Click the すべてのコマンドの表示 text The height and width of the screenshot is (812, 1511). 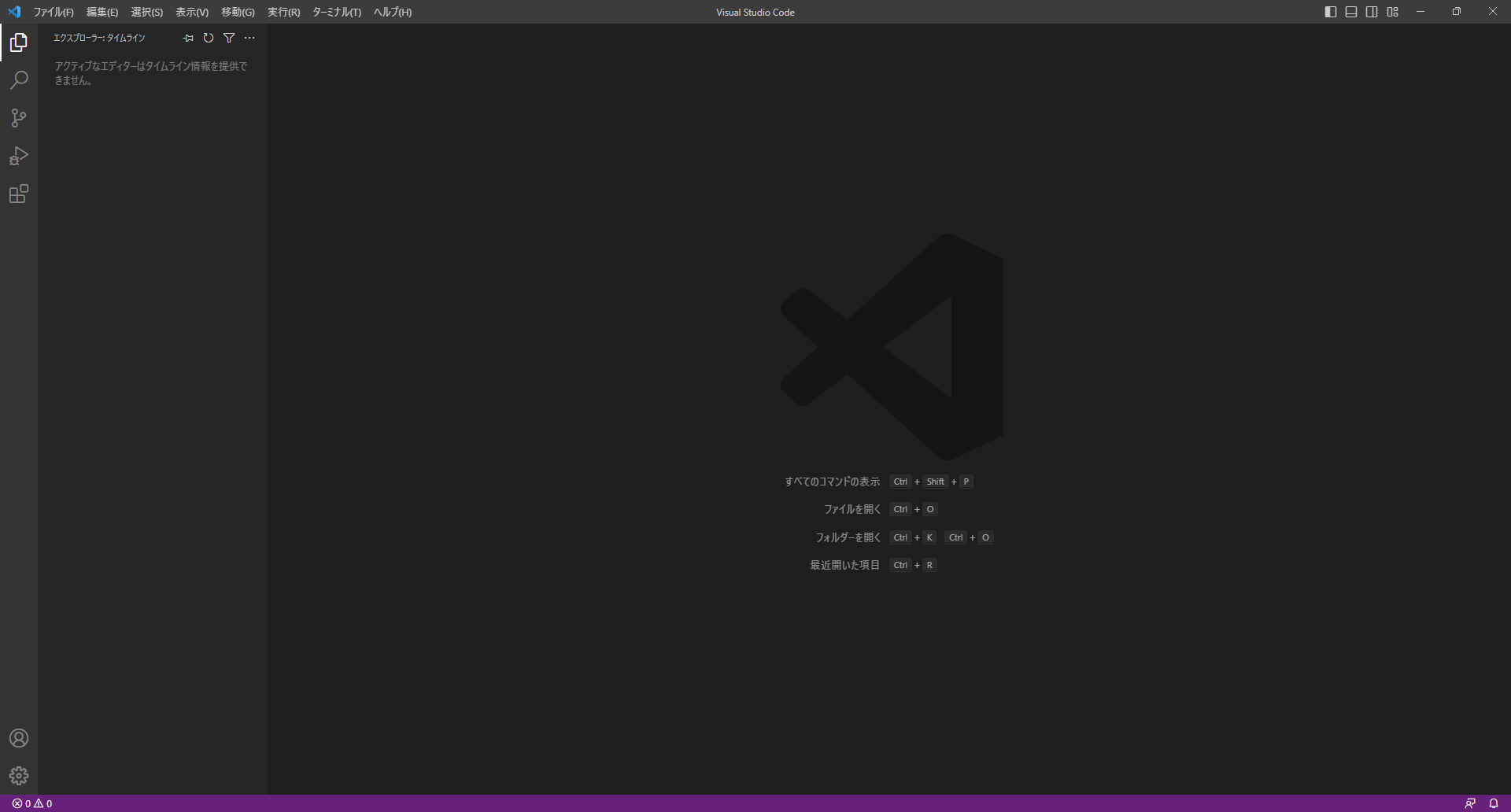click(x=832, y=482)
